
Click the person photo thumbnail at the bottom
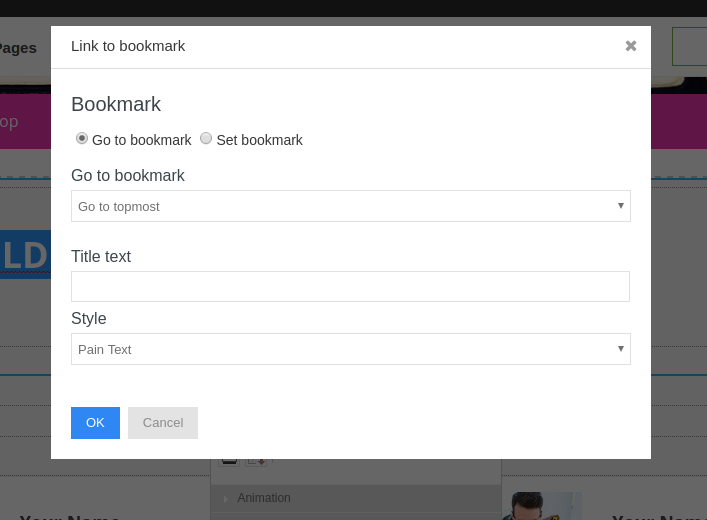pyautogui.click(x=541, y=505)
